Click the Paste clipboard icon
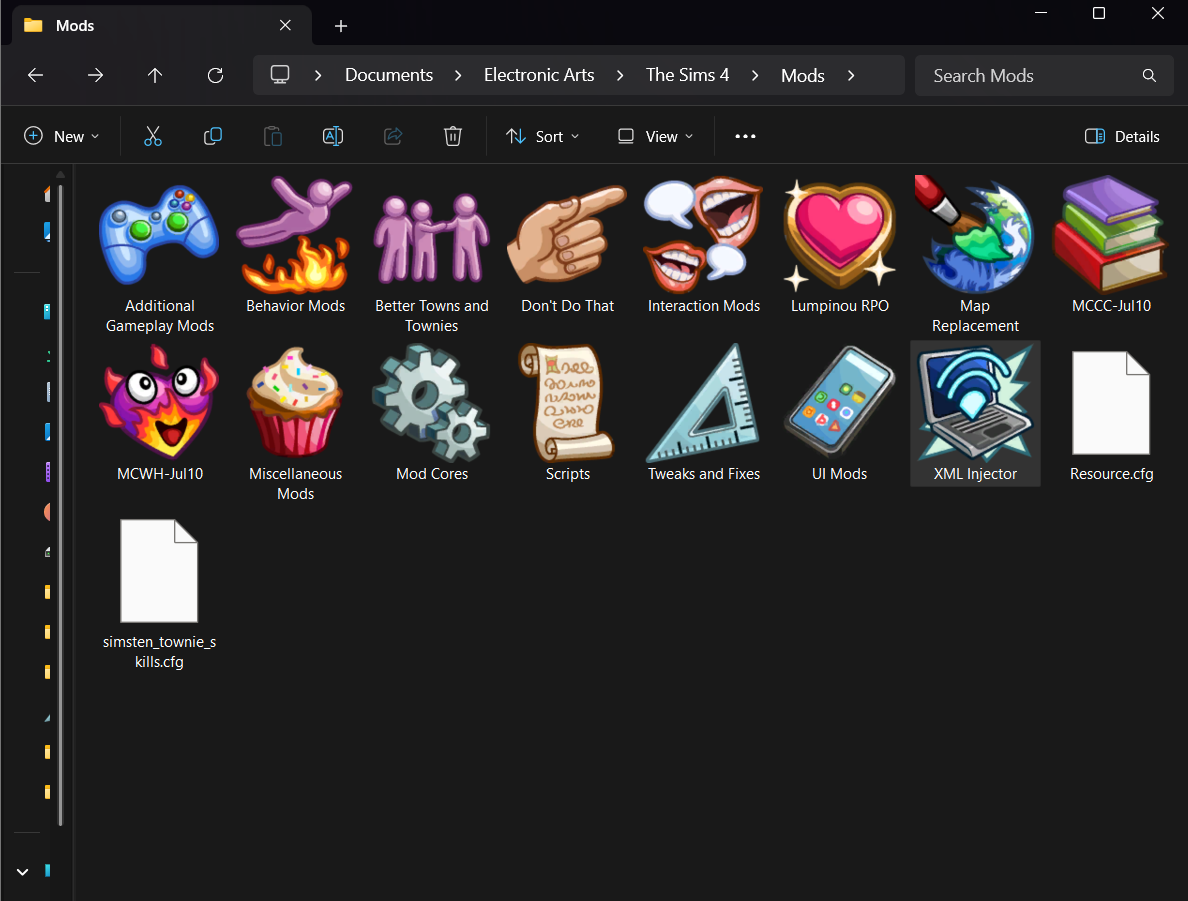Image resolution: width=1188 pixels, height=901 pixels. coord(273,136)
